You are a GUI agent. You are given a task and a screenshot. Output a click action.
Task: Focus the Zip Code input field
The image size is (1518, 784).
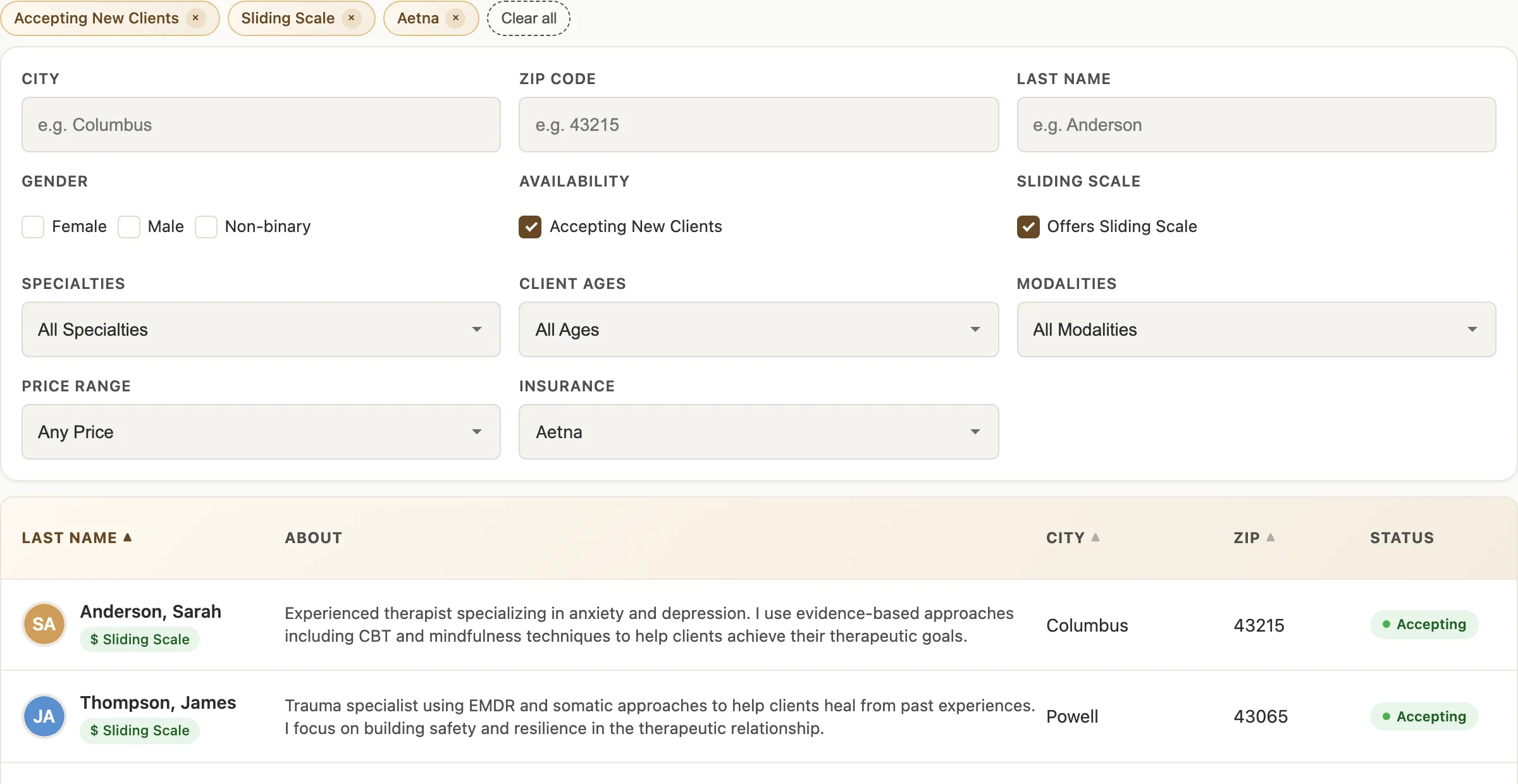pos(758,125)
